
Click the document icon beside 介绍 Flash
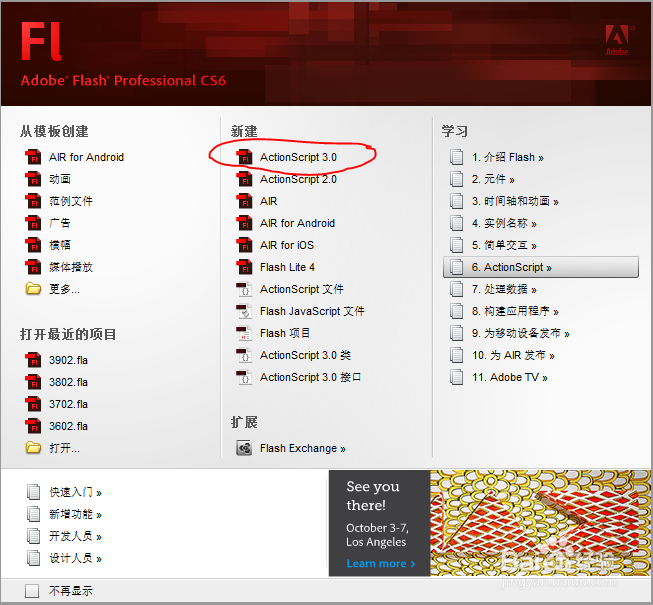pyautogui.click(x=456, y=157)
